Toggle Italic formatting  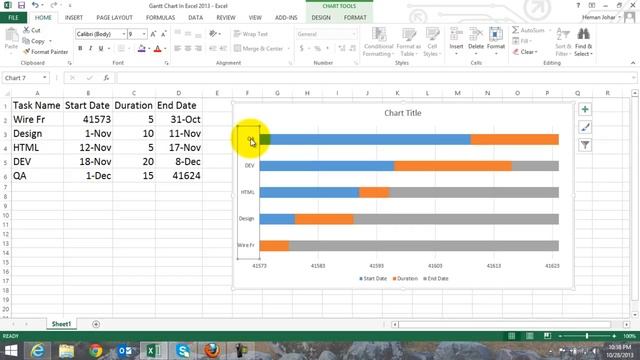coord(90,49)
